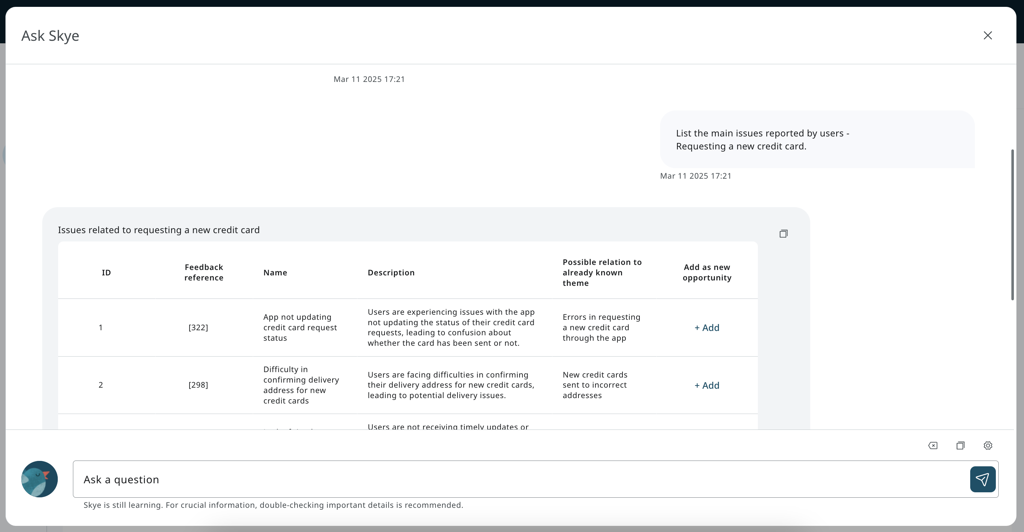Open feedback reference [298]
This screenshot has width=1024, height=532.
[198, 385]
